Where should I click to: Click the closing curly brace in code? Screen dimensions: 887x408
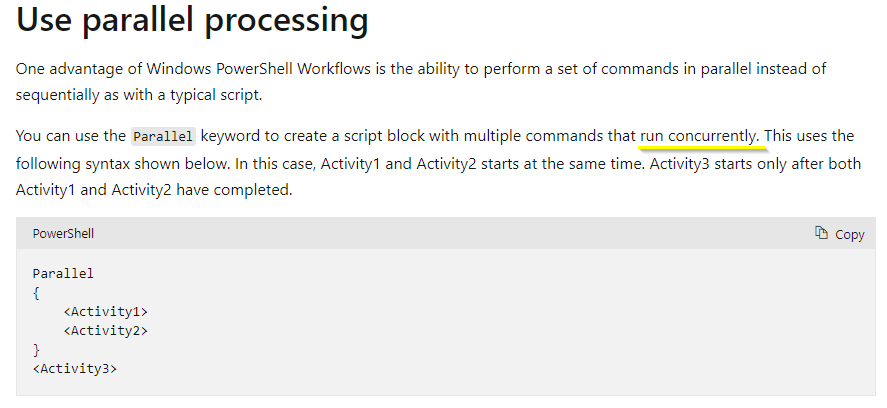[x=36, y=350]
